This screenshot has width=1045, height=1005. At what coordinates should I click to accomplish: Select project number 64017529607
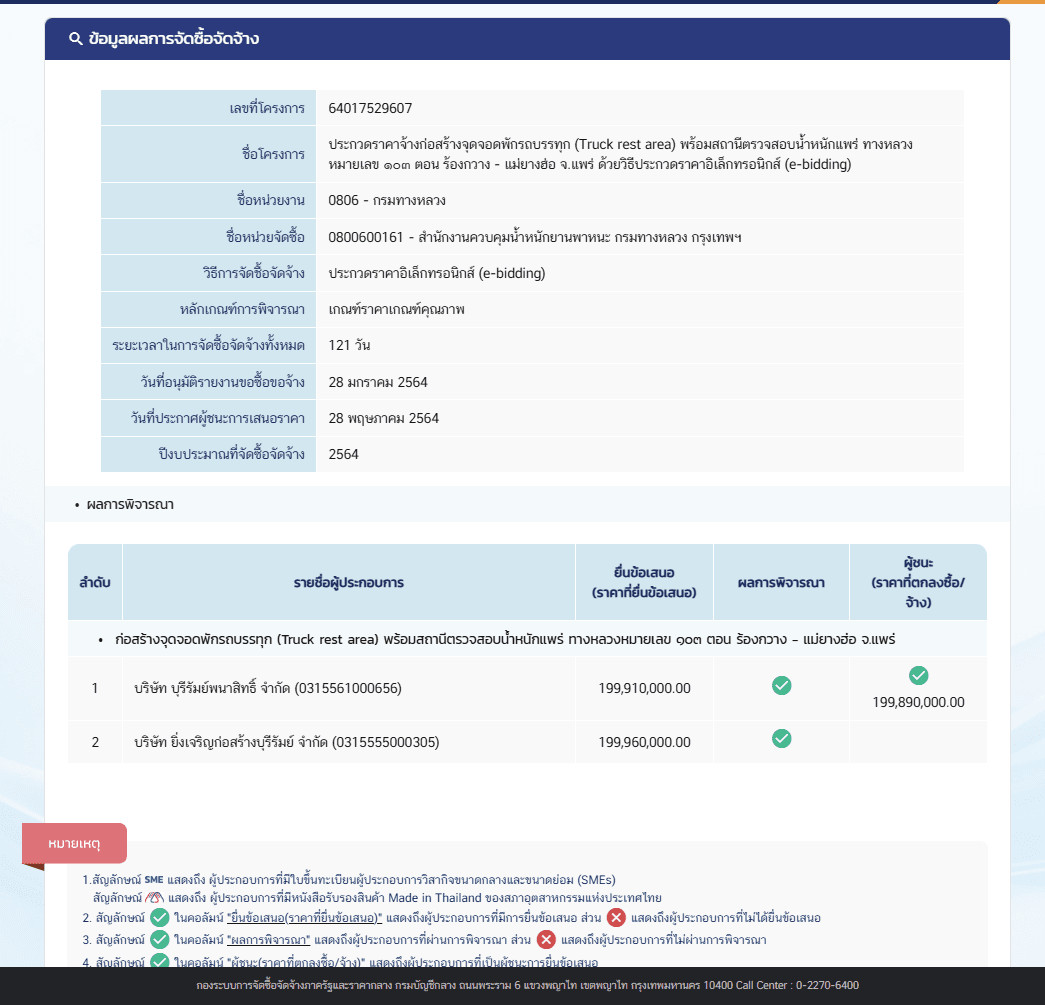(371, 108)
